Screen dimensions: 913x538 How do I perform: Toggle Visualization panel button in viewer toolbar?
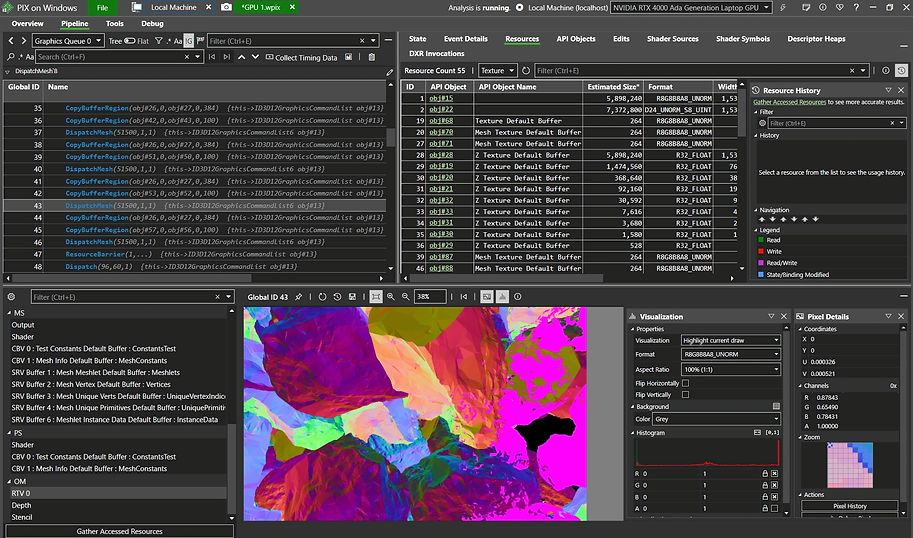(502, 297)
